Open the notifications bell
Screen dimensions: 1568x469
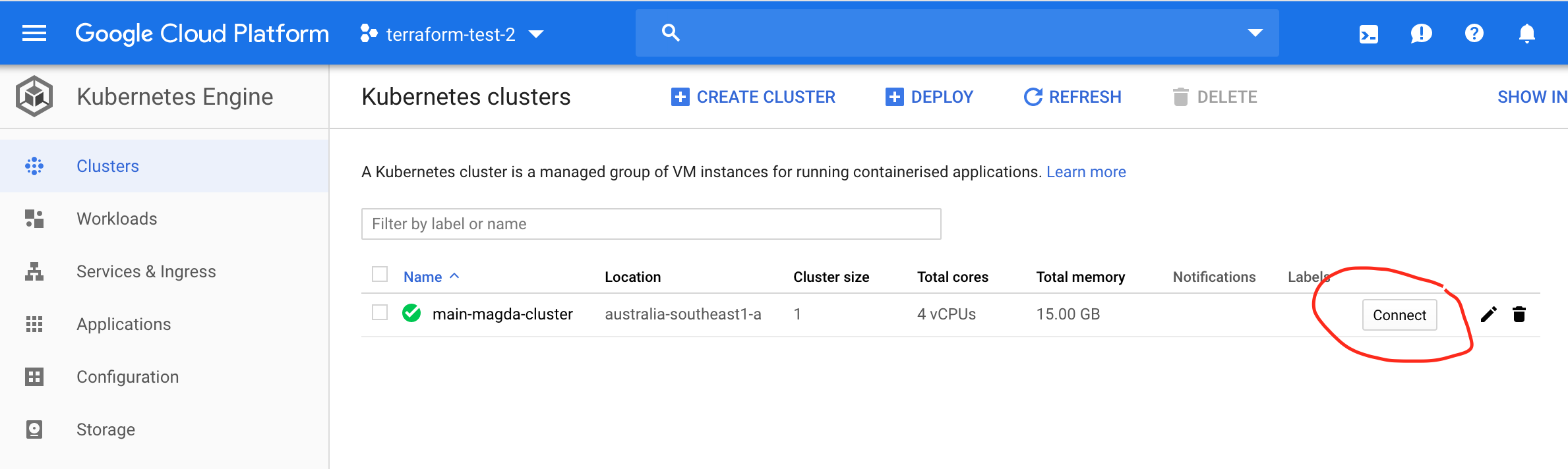pyautogui.click(x=1527, y=33)
